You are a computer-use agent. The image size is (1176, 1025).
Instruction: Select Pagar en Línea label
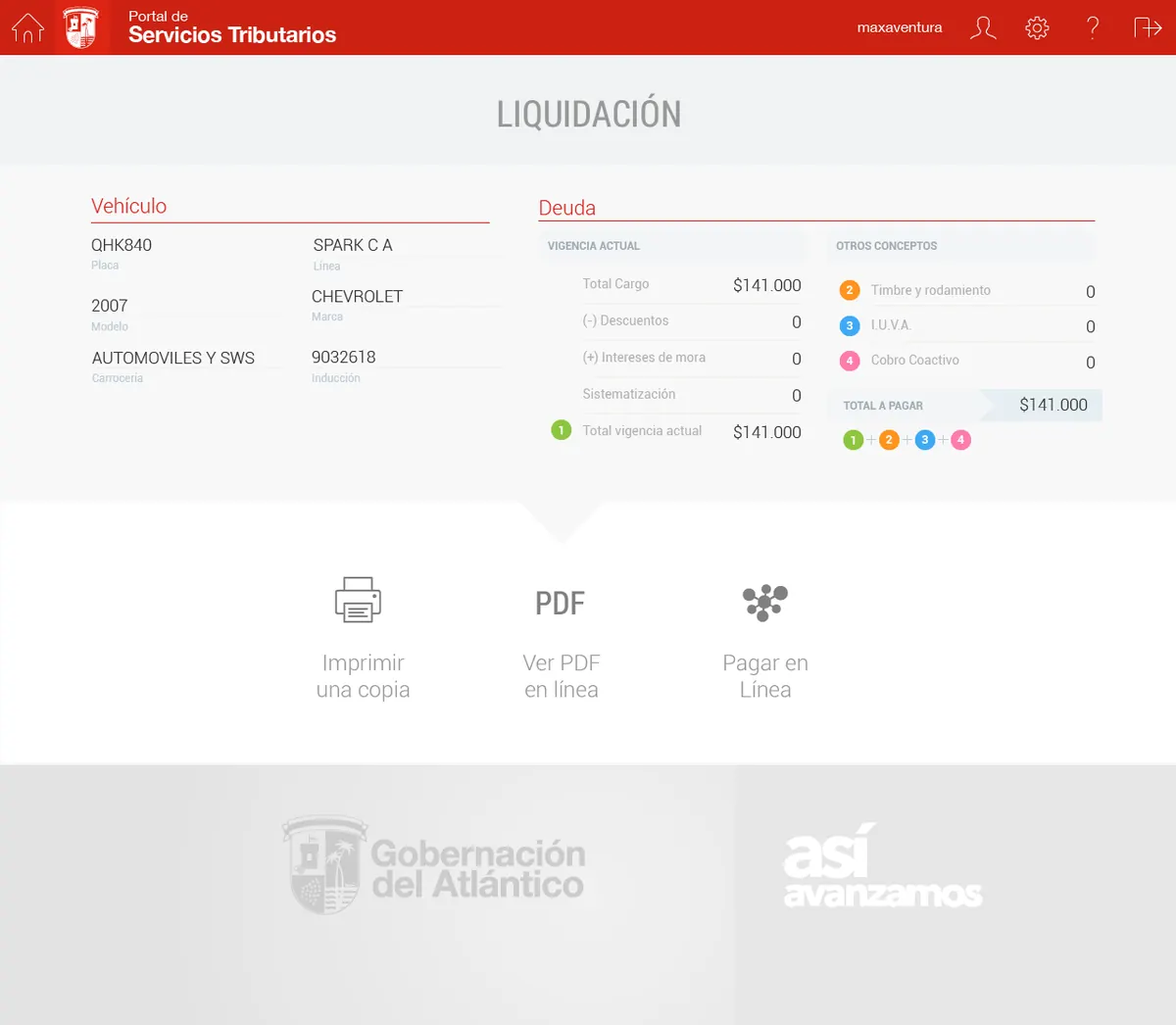tap(765, 676)
